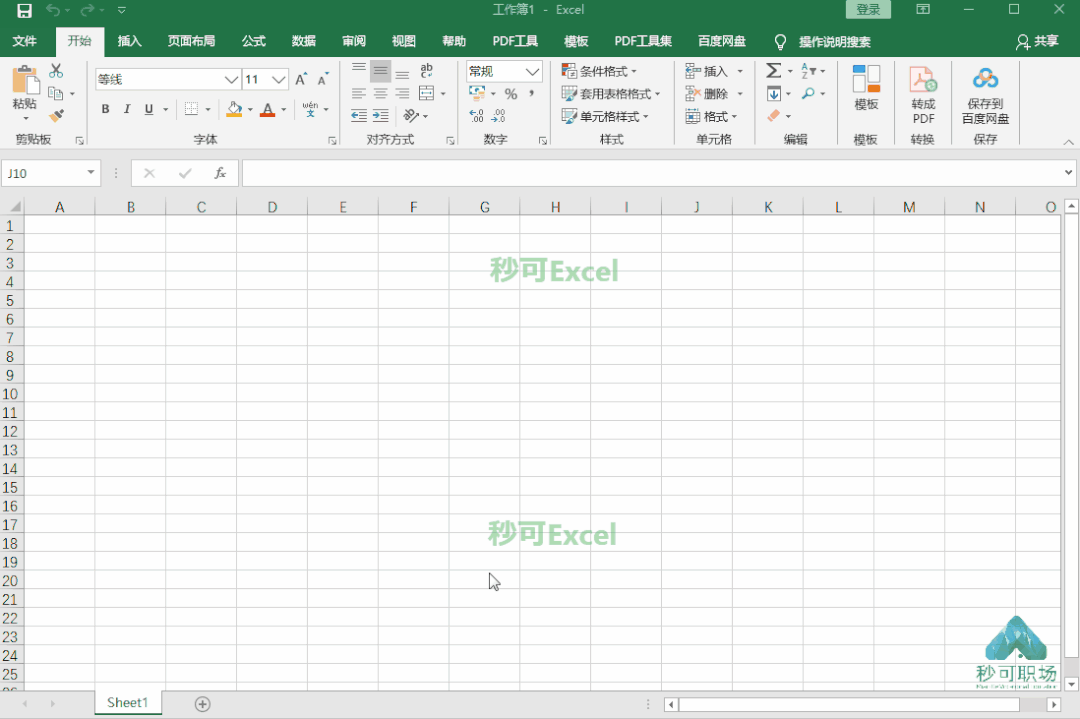Click the AutoSum Σ icon

coord(773,70)
